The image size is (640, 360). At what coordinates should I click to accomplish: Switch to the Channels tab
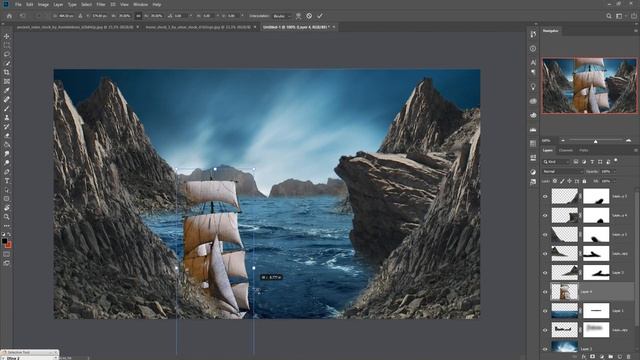click(x=566, y=150)
